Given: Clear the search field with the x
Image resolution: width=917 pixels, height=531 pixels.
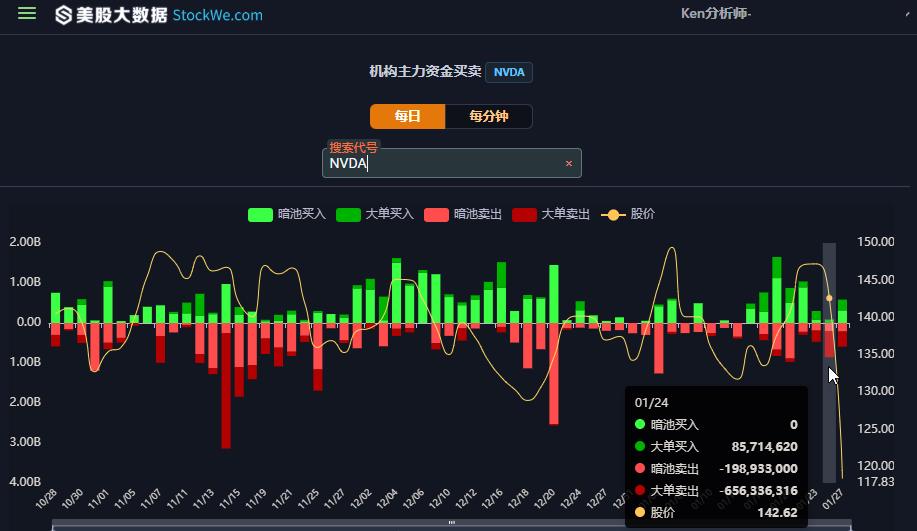Looking at the screenshot, I should [568, 164].
